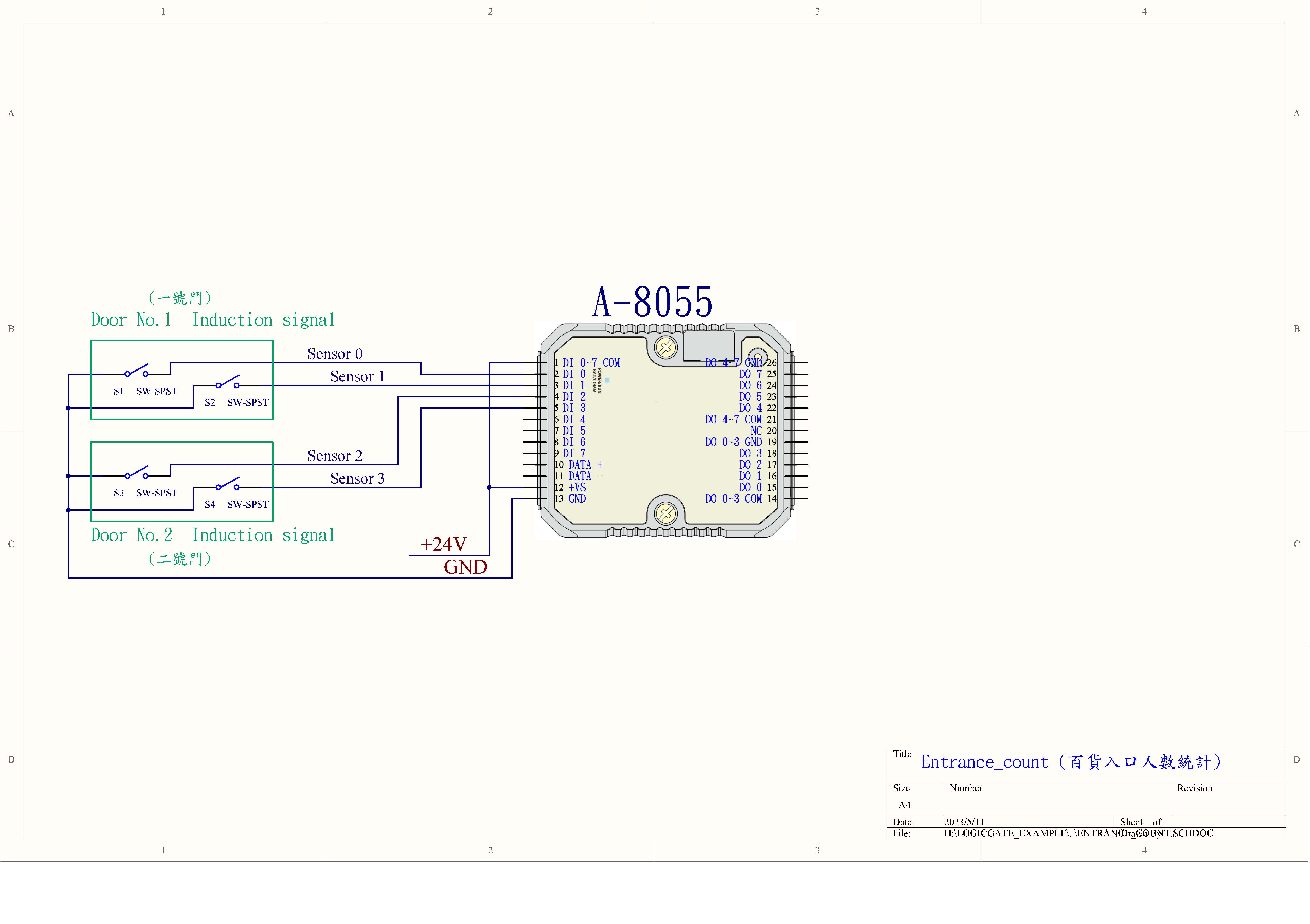Click the SW-SPST label beside S1
Viewport: 1310px width, 924px height.
[157, 391]
